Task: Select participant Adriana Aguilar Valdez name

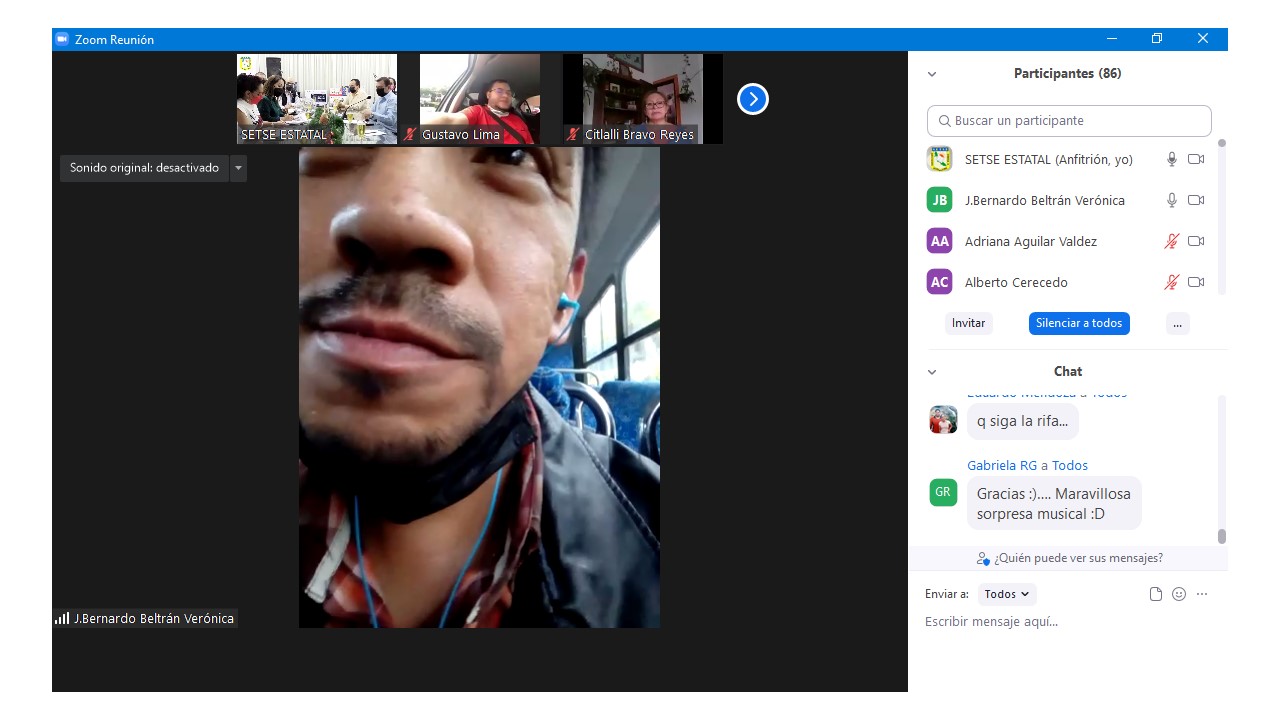Action: (1031, 242)
